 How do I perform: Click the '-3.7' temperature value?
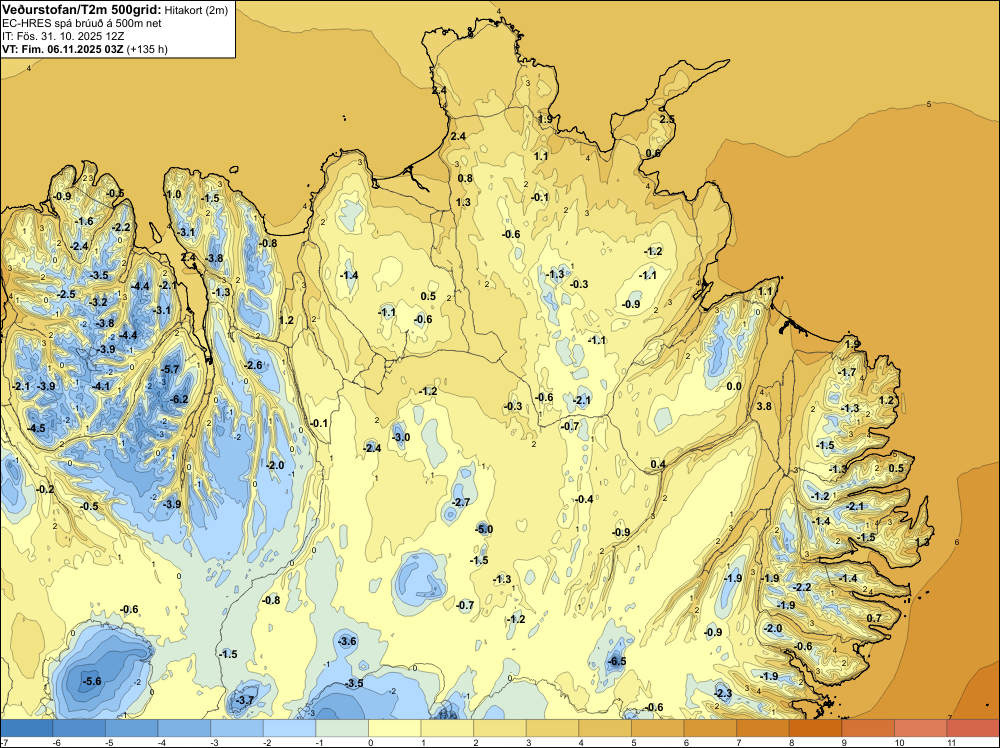point(245,700)
